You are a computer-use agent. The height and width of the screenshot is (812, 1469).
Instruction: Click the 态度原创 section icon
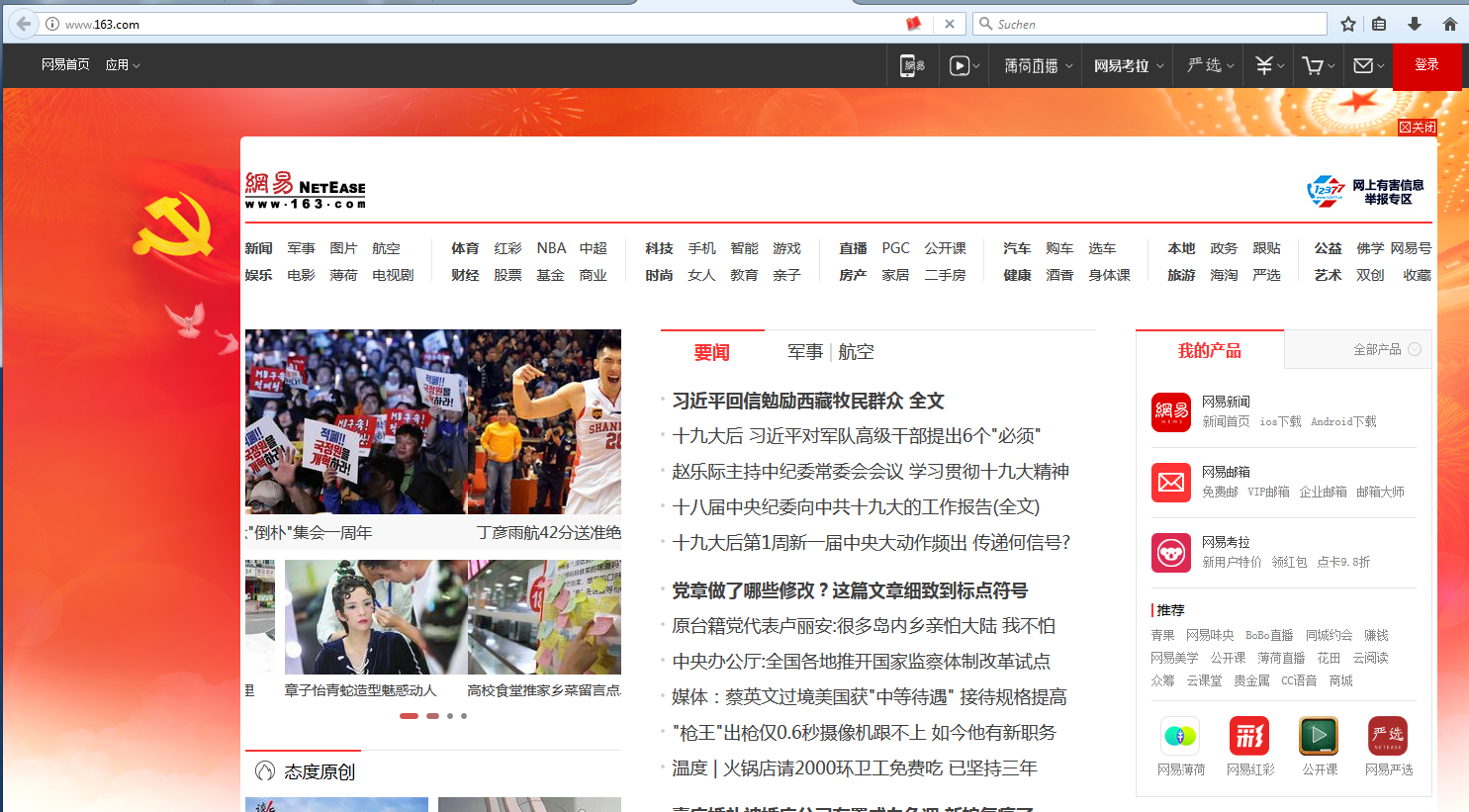[x=265, y=770]
